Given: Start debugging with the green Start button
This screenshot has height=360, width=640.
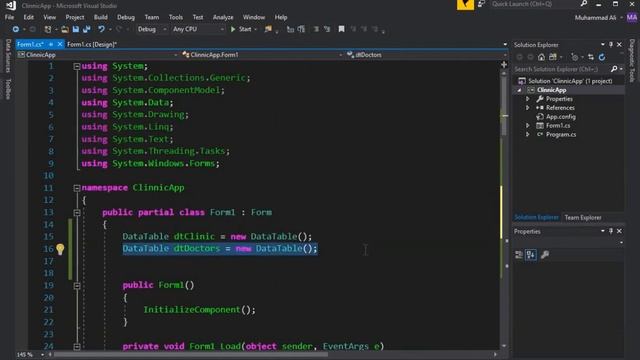Looking at the screenshot, I should click(x=242, y=29).
